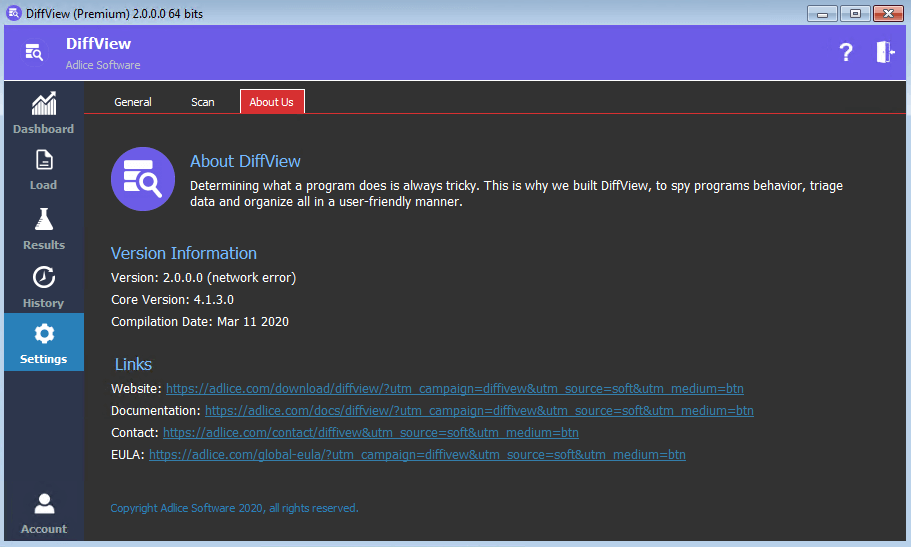Switch to the Scan tab
Screen dimensions: 911x547
203,102
